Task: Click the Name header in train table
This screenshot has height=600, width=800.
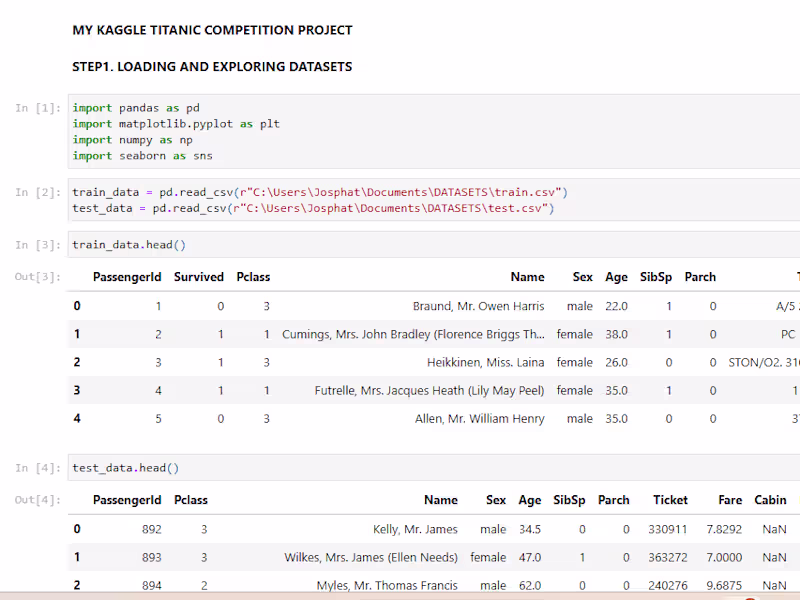Action: 527,277
